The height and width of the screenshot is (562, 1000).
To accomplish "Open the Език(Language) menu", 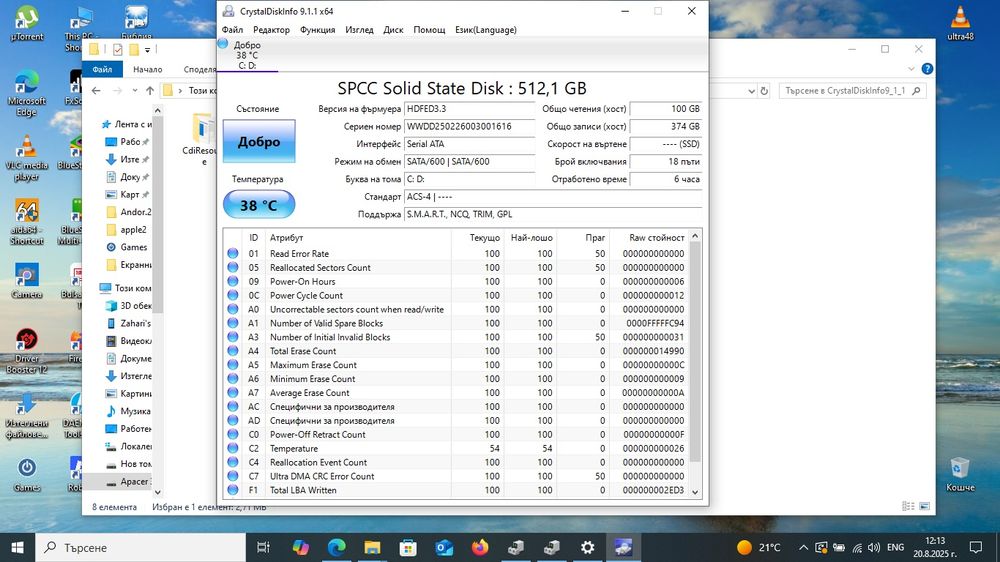I will pyautogui.click(x=485, y=30).
